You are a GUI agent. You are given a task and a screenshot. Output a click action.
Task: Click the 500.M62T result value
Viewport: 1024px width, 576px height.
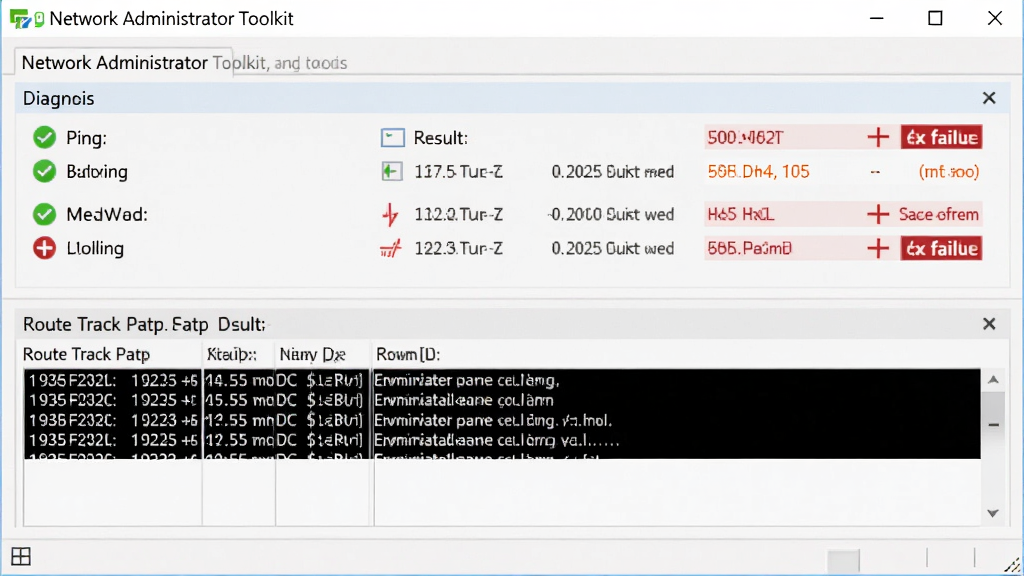[x=745, y=137]
